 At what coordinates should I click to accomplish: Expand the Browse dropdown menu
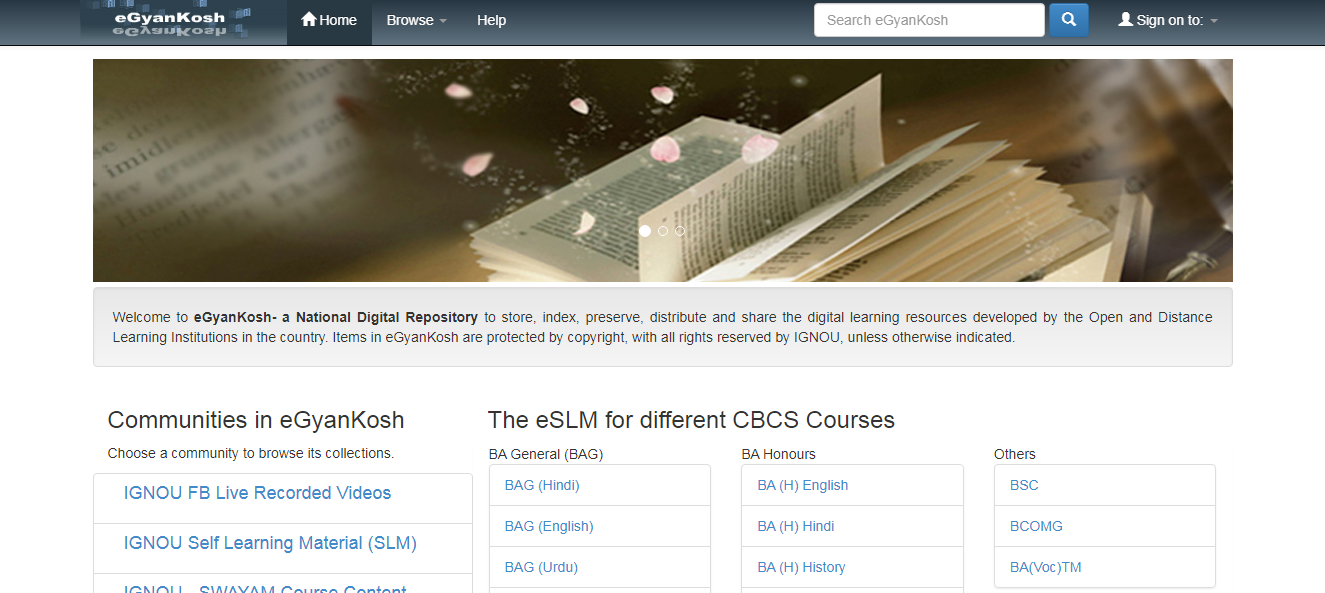417,21
